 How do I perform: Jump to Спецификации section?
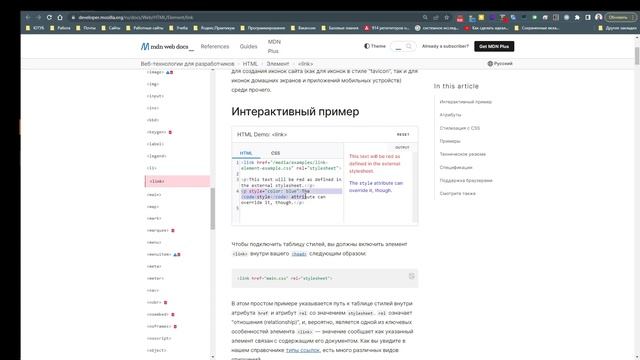coord(456,167)
